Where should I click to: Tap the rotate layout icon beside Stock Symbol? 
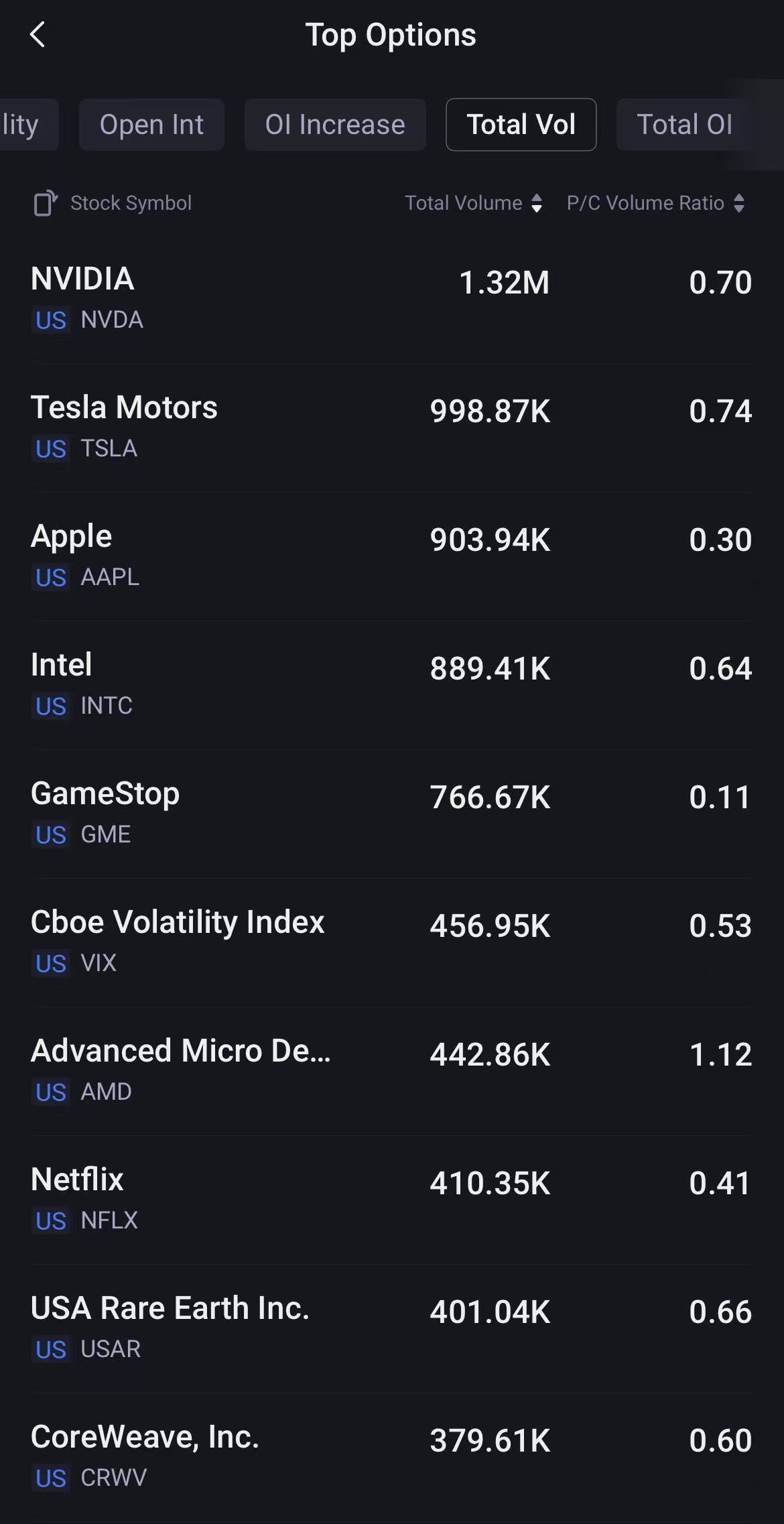(45, 203)
